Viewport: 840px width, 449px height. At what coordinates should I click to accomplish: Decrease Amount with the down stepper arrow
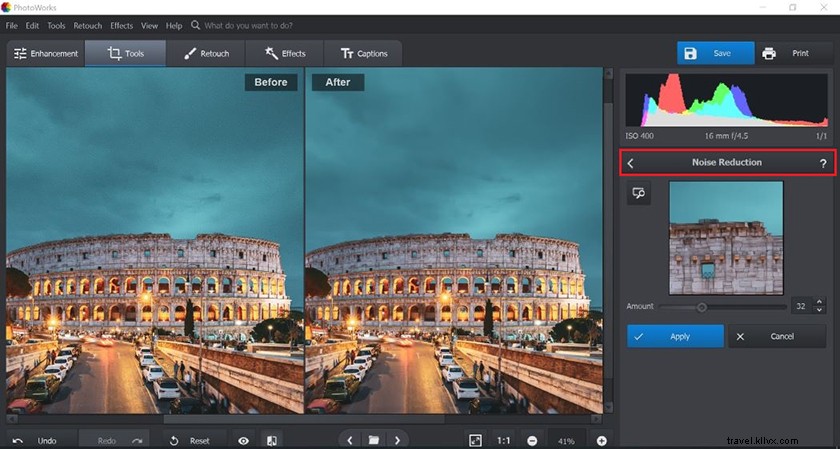(819, 310)
